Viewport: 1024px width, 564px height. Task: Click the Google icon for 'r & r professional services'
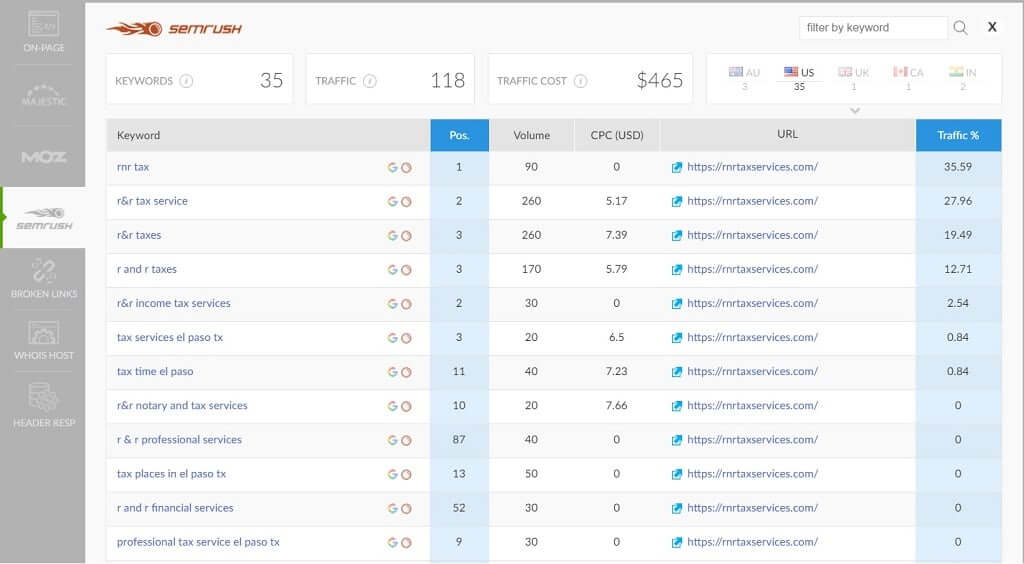[x=392, y=440]
